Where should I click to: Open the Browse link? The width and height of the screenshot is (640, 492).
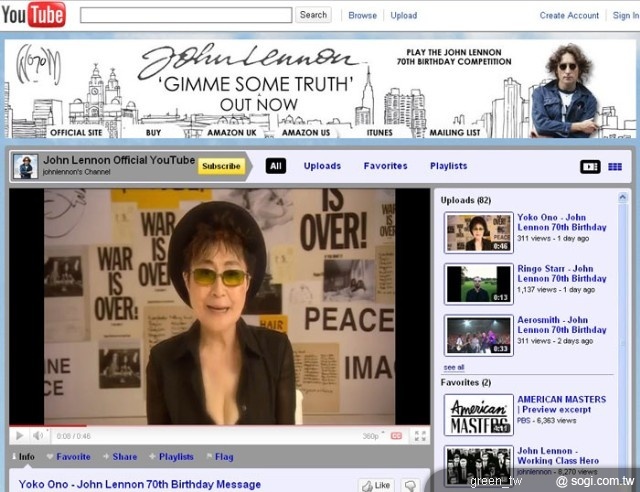[x=362, y=15]
